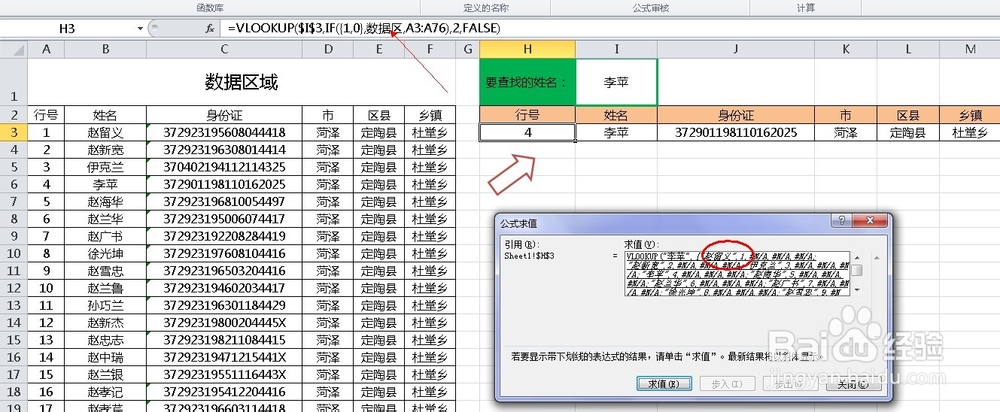This screenshot has width=1000, height=412.
Task: Click cell J3 with 372901198110162025
Action: pyautogui.click(x=736, y=133)
